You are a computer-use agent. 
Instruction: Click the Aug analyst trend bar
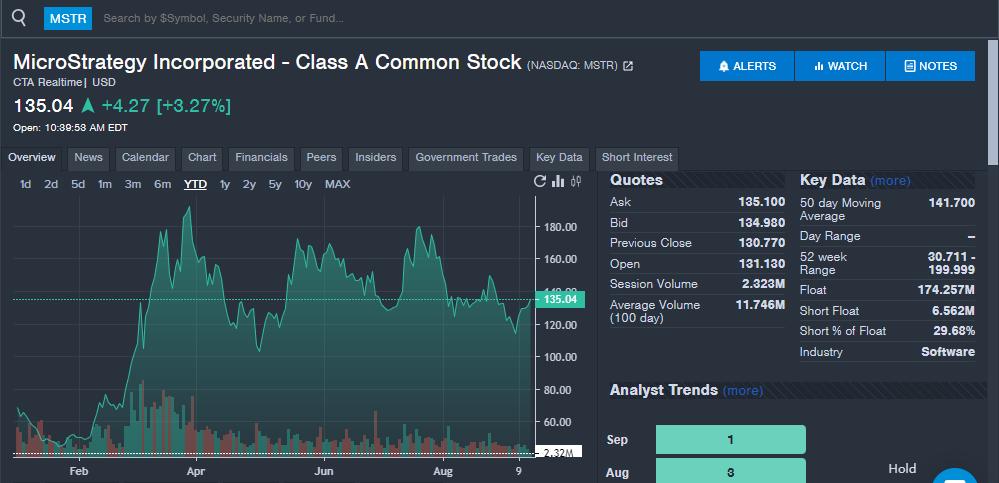click(x=730, y=472)
